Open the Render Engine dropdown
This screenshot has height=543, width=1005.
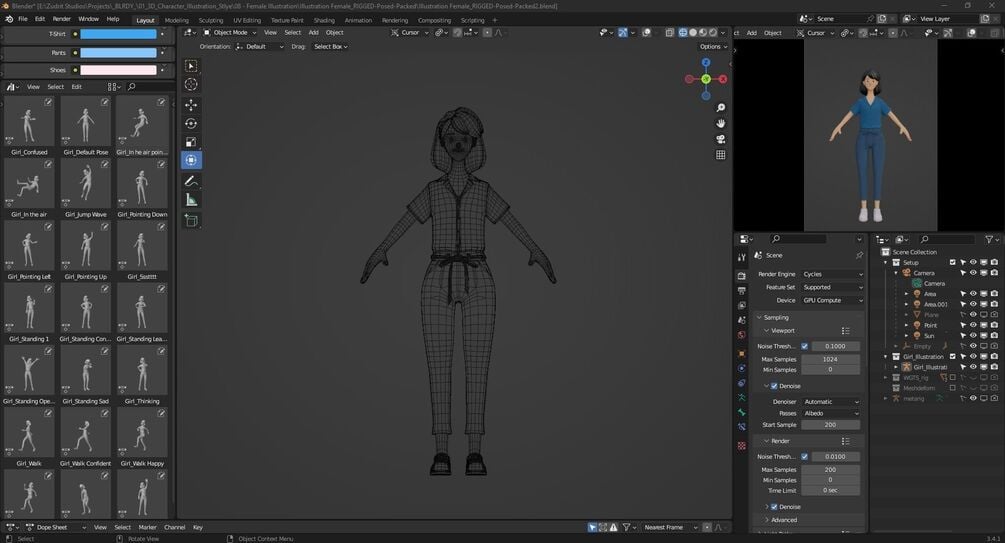pos(832,274)
